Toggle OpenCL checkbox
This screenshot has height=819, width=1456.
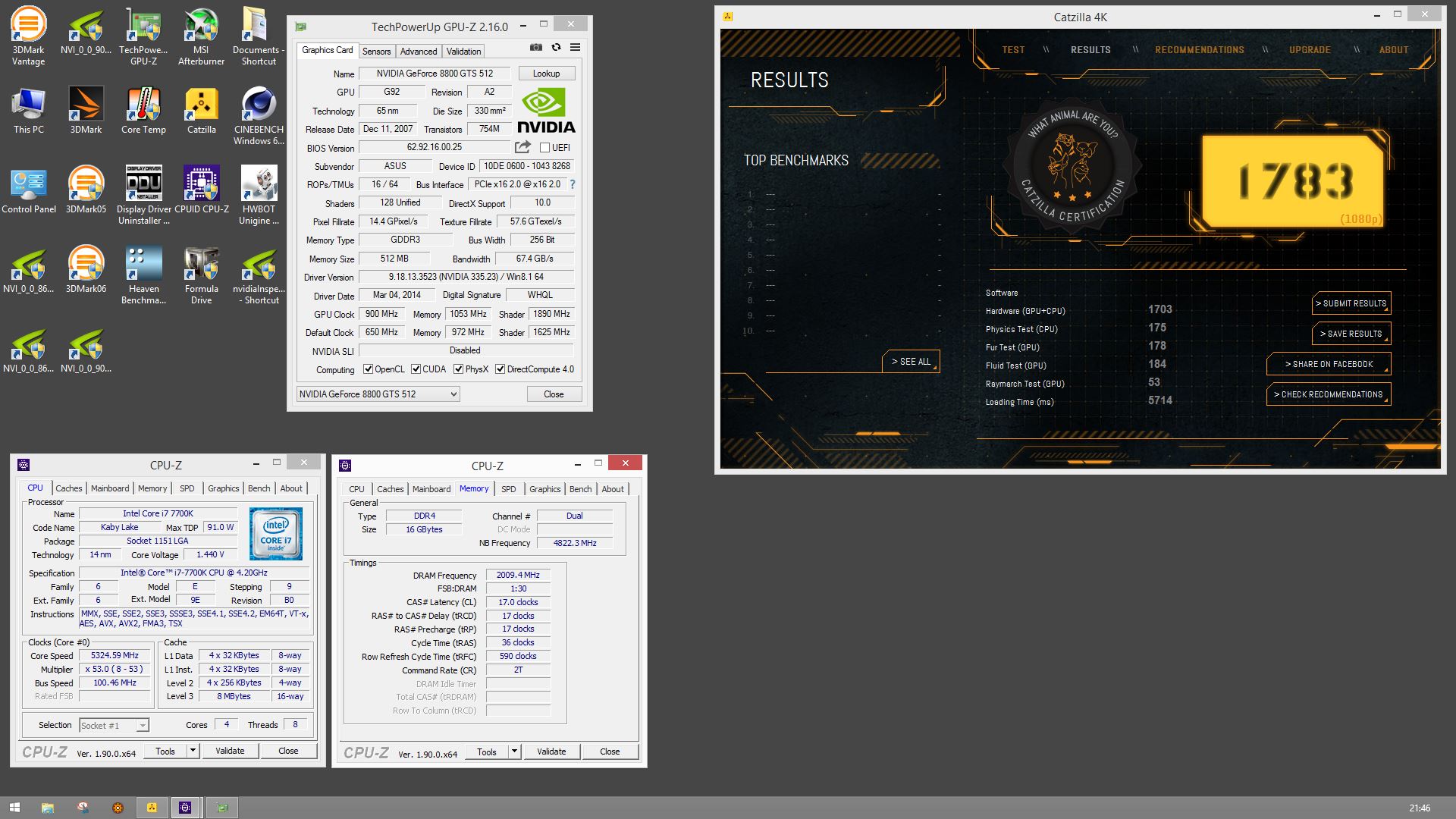pyautogui.click(x=368, y=369)
